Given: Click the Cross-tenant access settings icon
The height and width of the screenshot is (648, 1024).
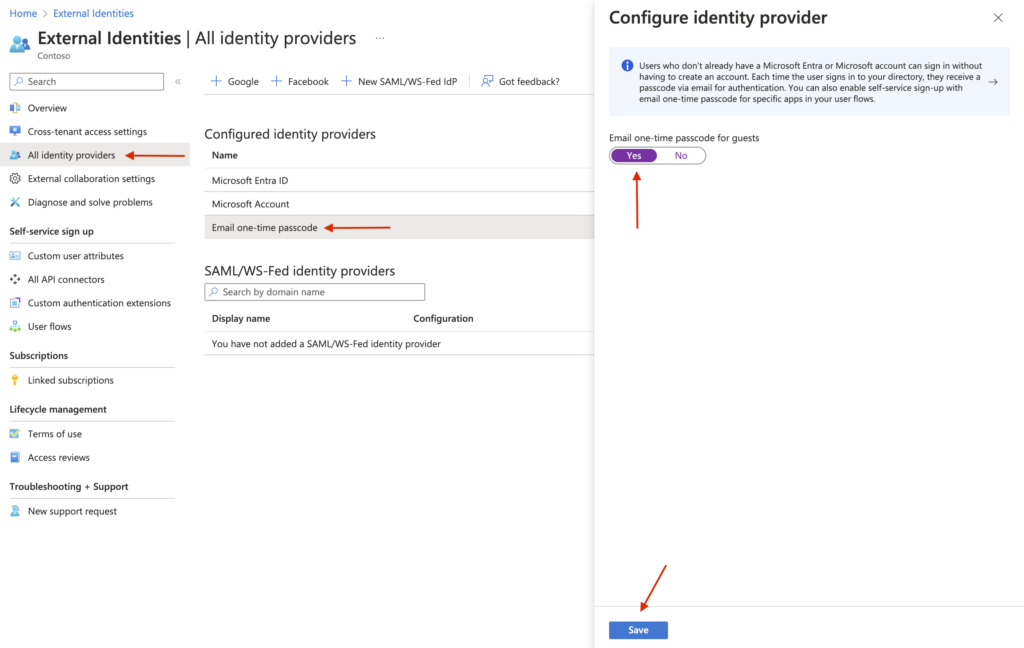Looking at the screenshot, I should point(15,132).
